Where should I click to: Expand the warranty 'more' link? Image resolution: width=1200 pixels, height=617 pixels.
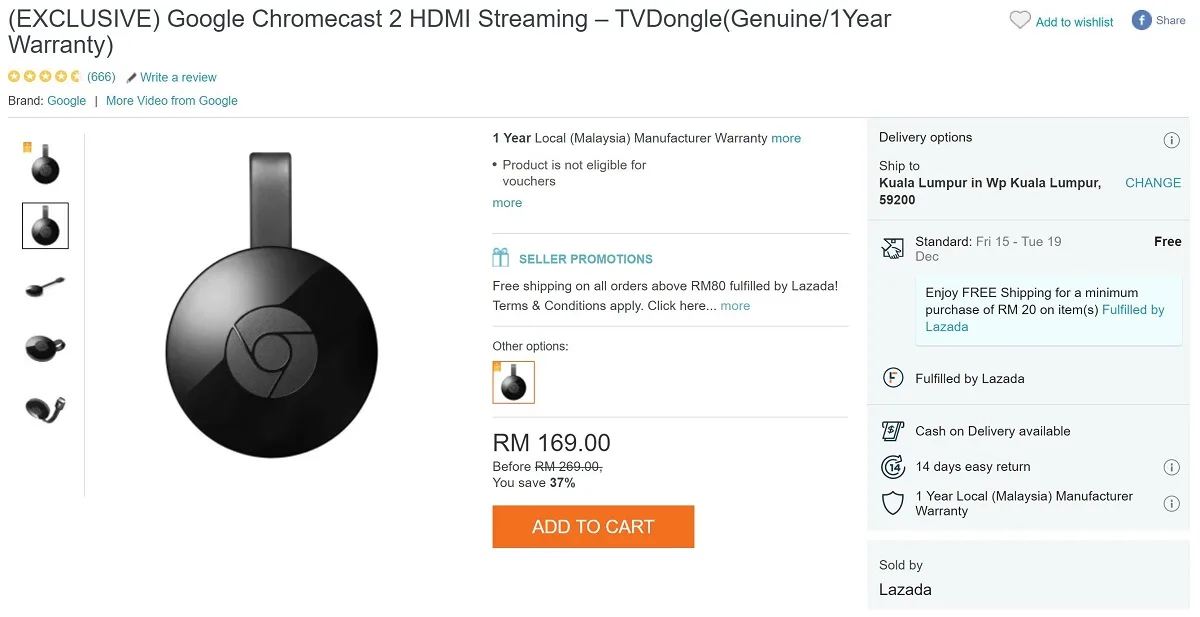[786, 138]
